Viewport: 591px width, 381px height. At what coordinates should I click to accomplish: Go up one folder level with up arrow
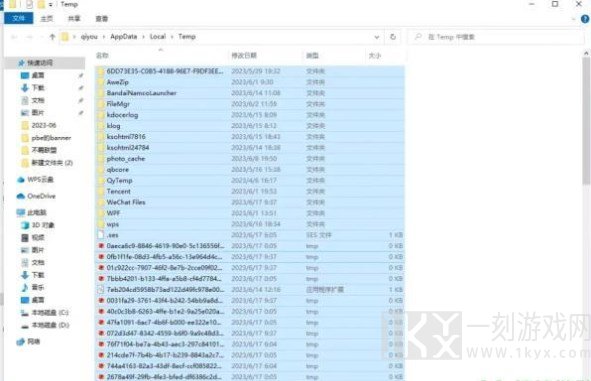(x=52, y=37)
